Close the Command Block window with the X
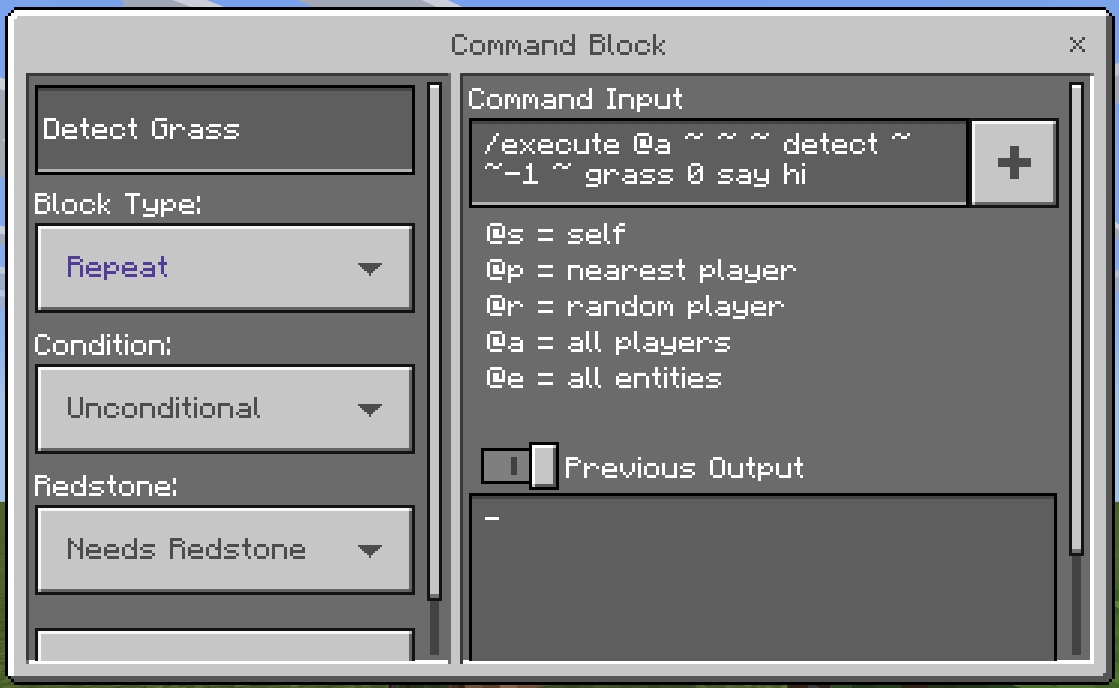Image resolution: width=1119 pixels, height=688 pixels. pos(1078,44)
